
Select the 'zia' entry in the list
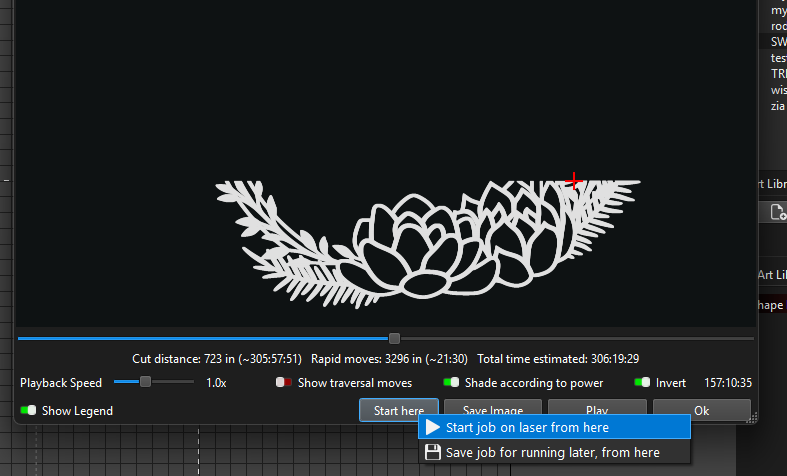click(x=778, y=105)
